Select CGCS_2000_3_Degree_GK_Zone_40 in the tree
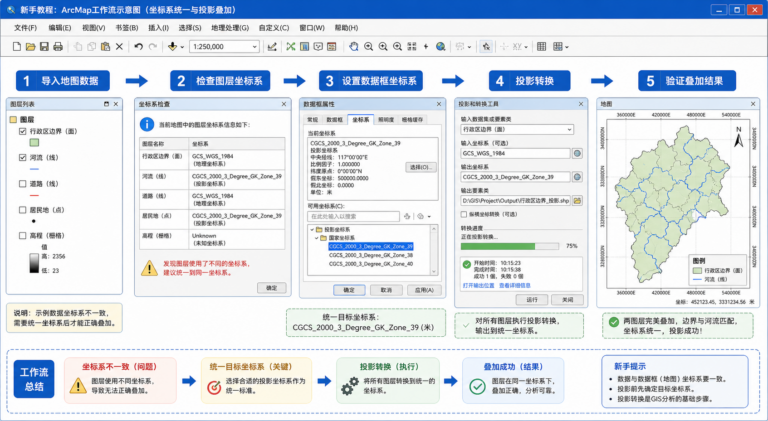This screenshot has width=768, height=421. (x=371, y=264)
